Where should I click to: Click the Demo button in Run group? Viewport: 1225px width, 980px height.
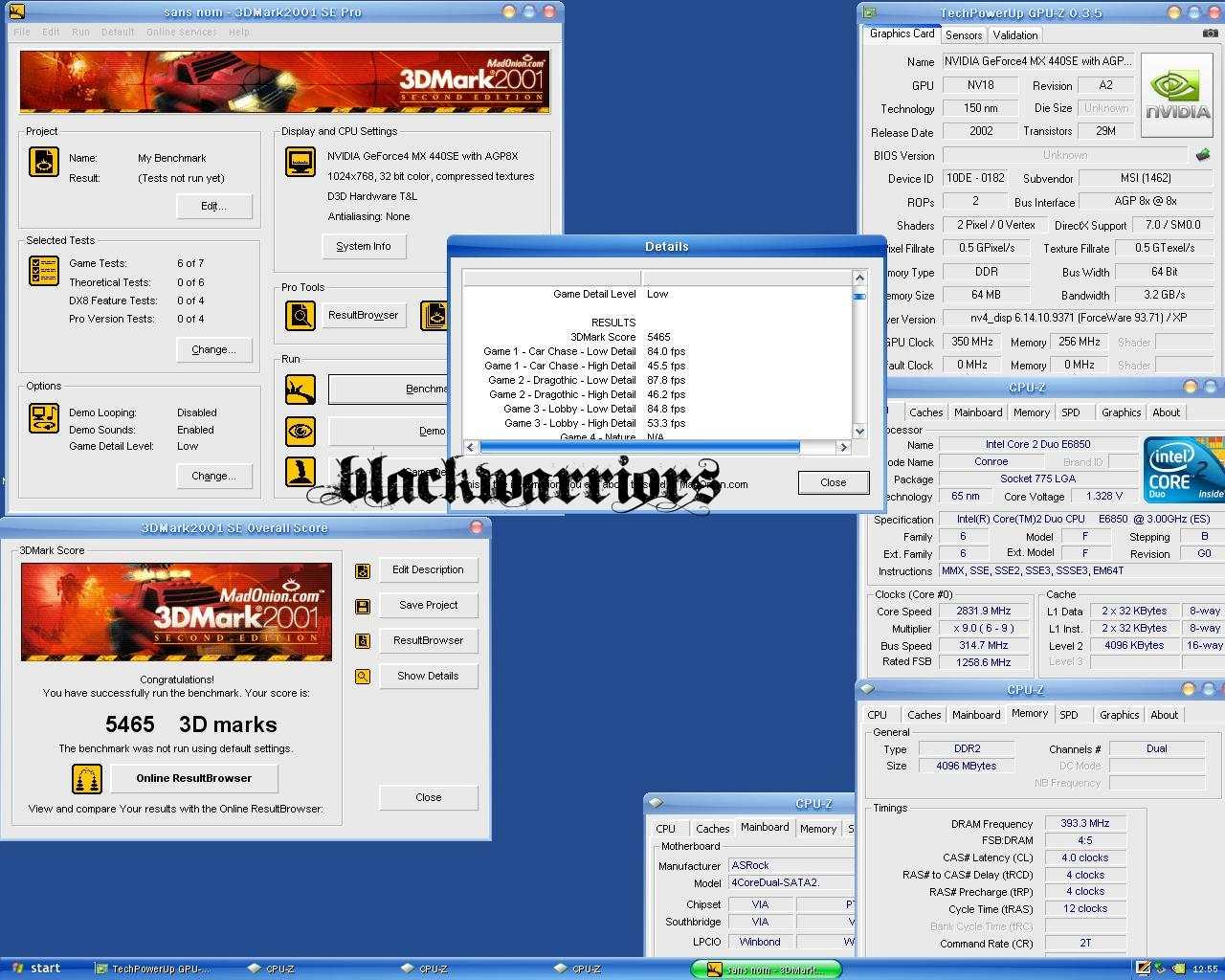(x=388, y=431)
